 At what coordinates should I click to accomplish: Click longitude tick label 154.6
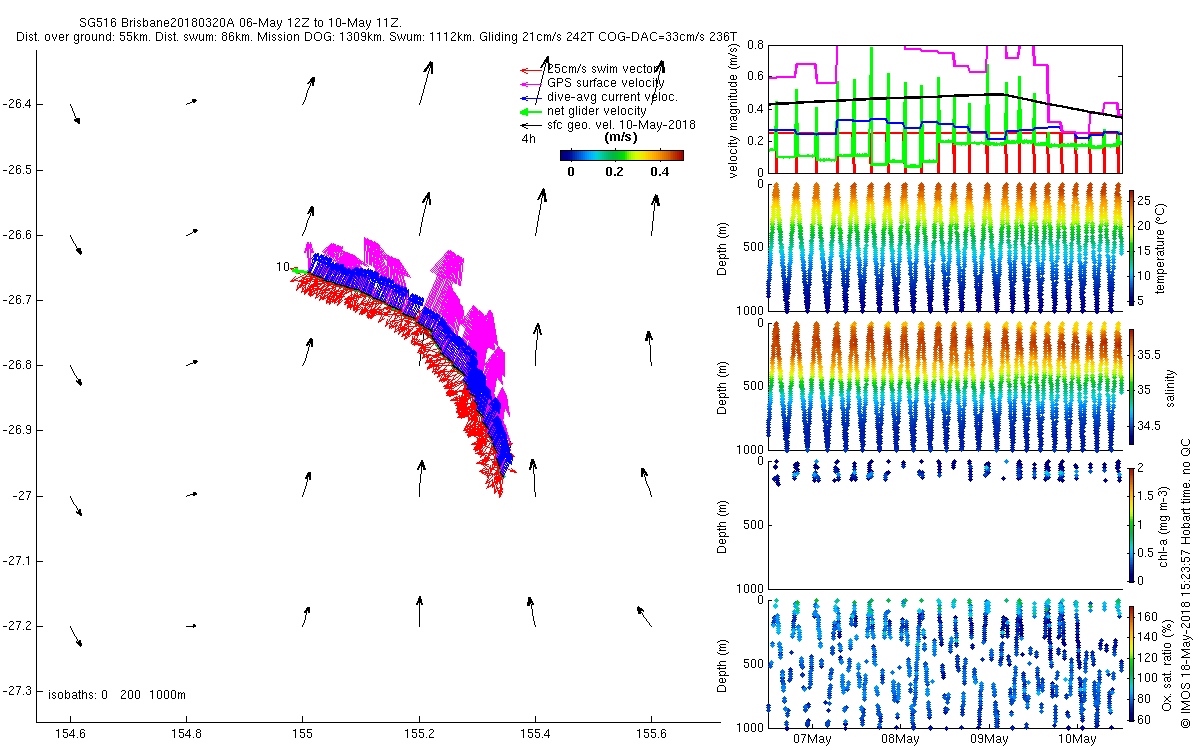[70, 734]
